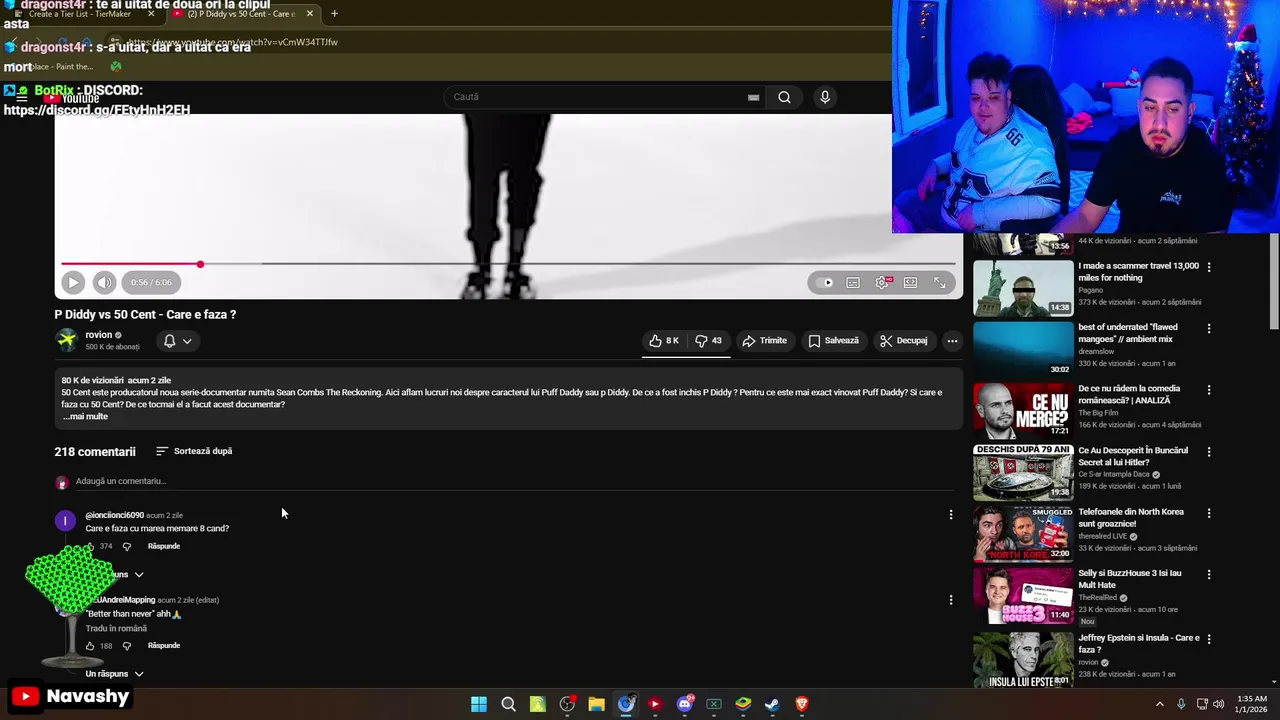Open Steam from the taskbar
This screenshot has height=720, width=1280.
coord(772,704)
